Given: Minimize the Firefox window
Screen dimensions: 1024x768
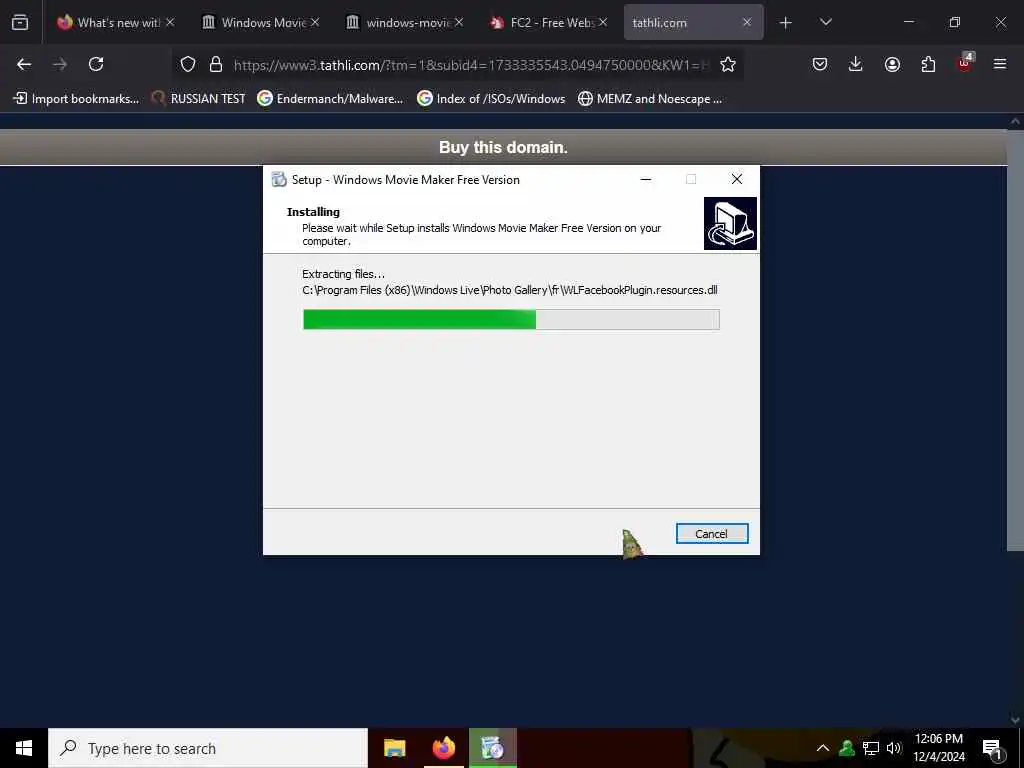Looking at the screenshot, I should (x=909, y=22).
